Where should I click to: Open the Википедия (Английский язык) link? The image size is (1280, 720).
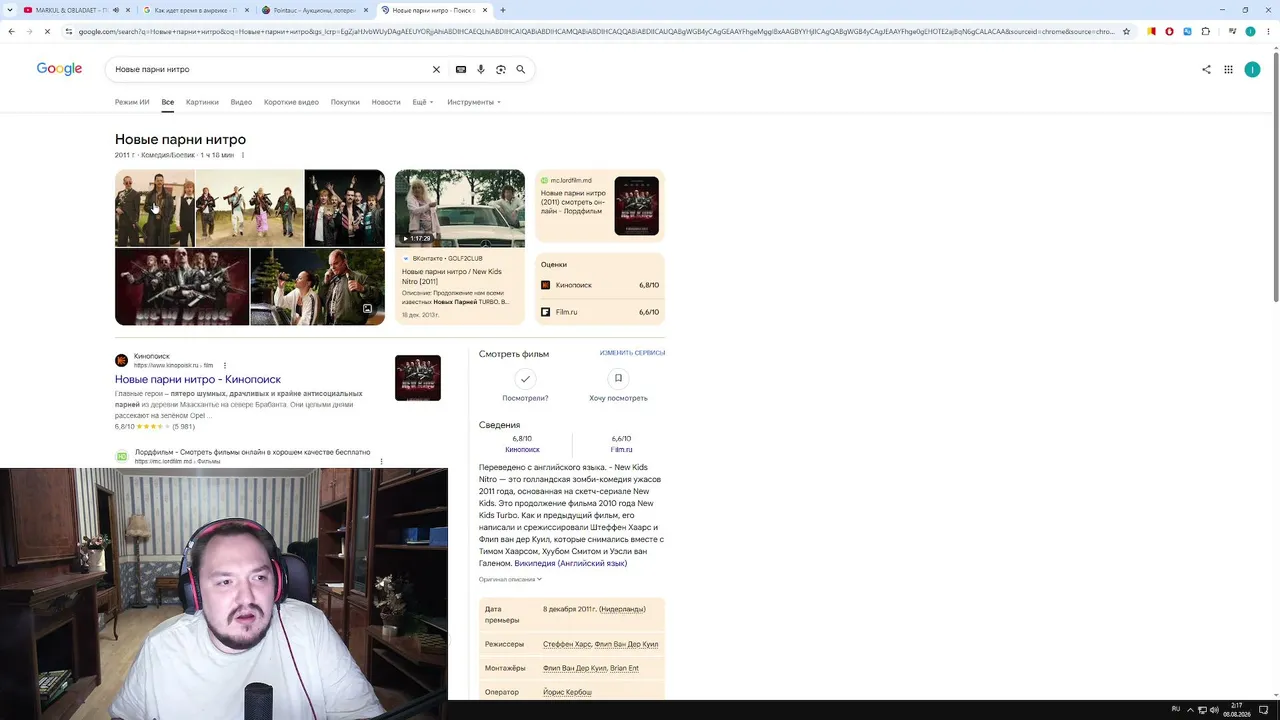pos(570,563)
